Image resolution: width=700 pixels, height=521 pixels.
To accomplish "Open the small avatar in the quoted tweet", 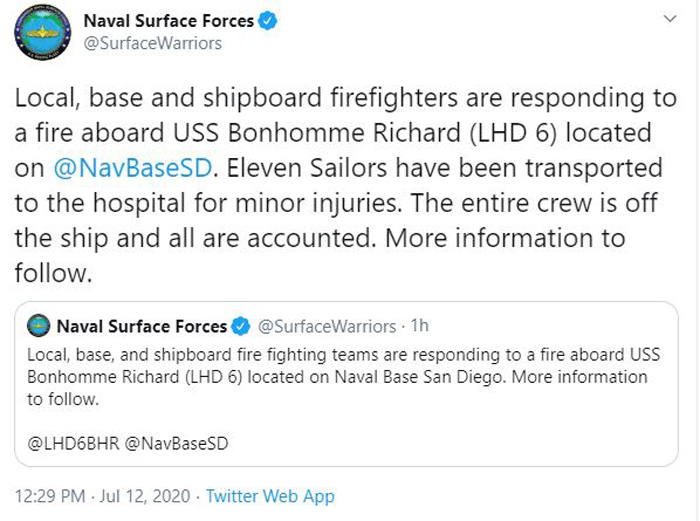I will pos(38,325).
